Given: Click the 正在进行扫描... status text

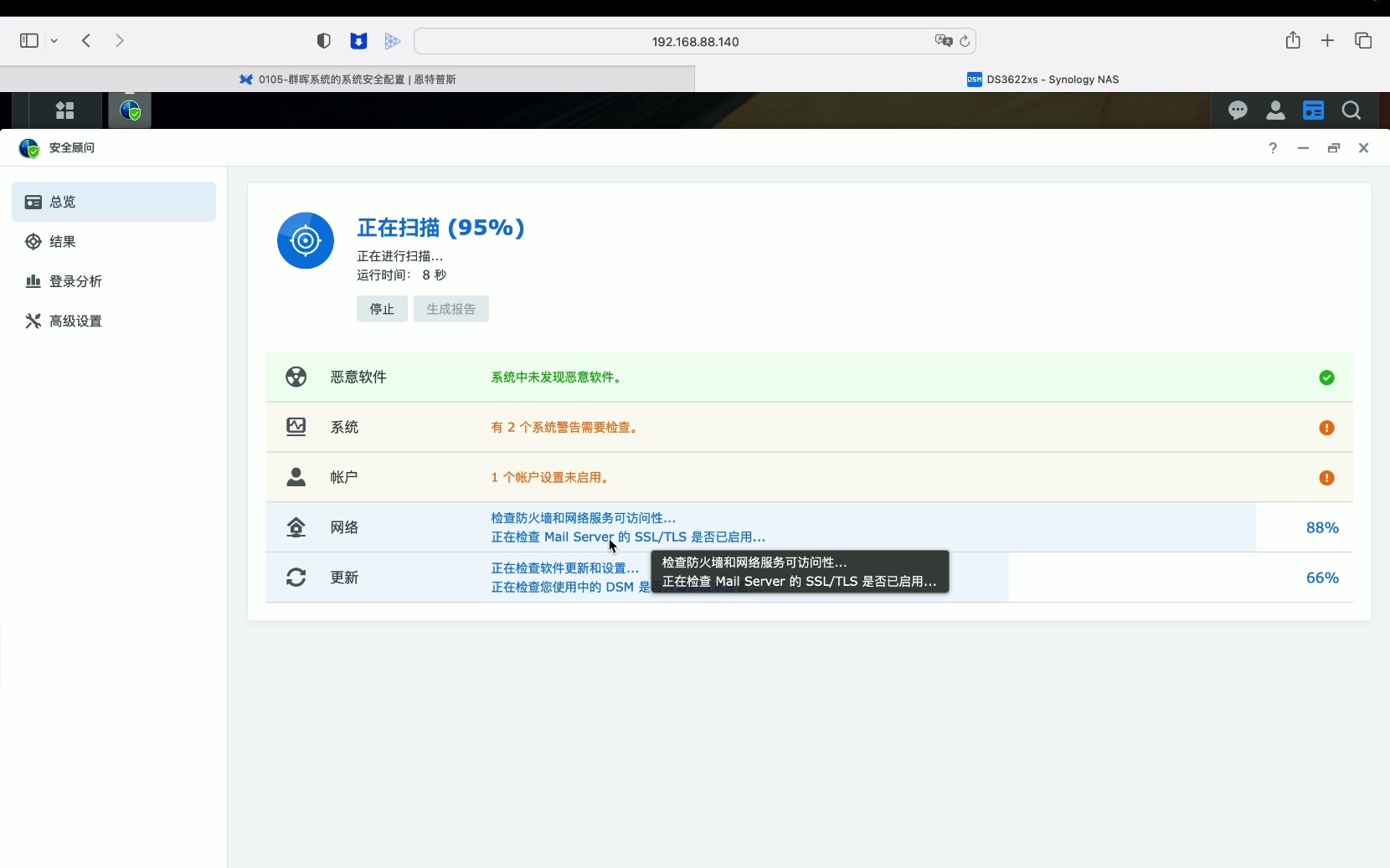Looking at the screenshot, I should click(400, 256).
